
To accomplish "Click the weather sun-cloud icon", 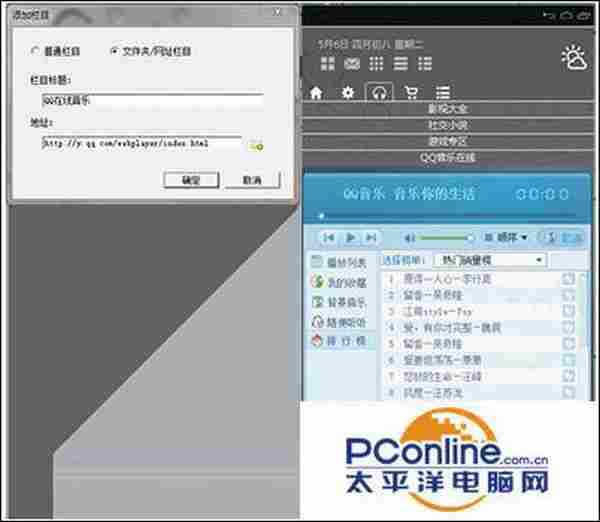I will [575, 57].
